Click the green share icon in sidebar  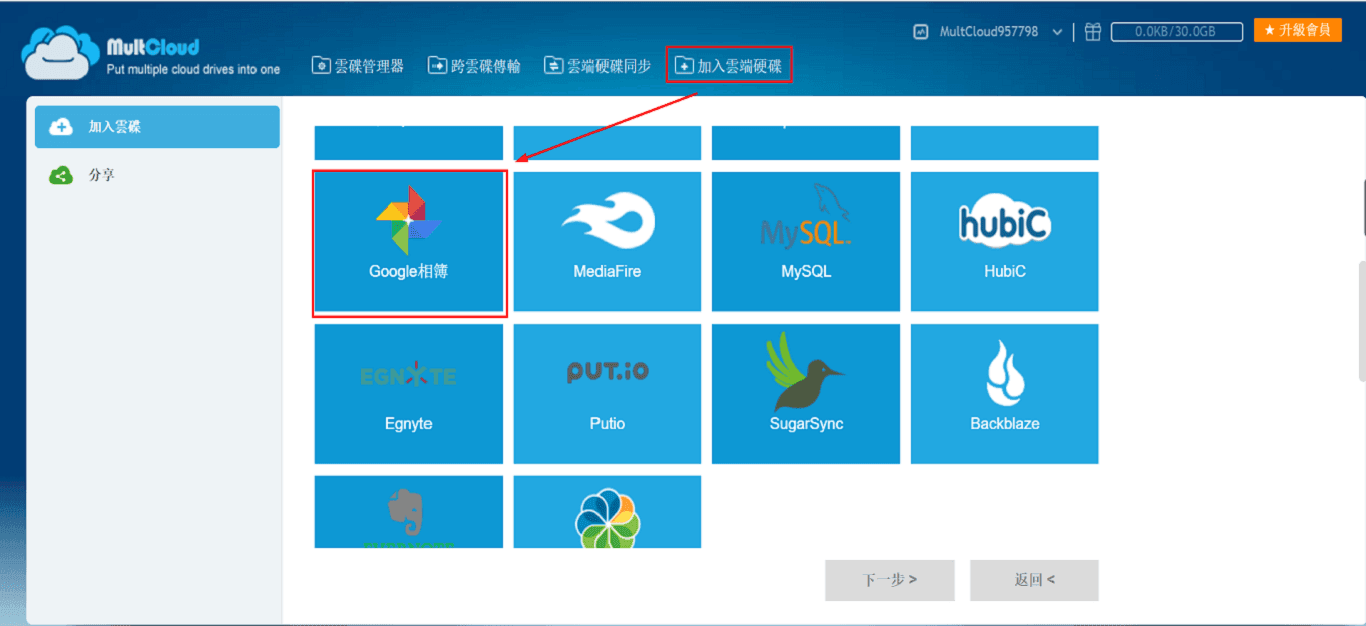point(61,175)
